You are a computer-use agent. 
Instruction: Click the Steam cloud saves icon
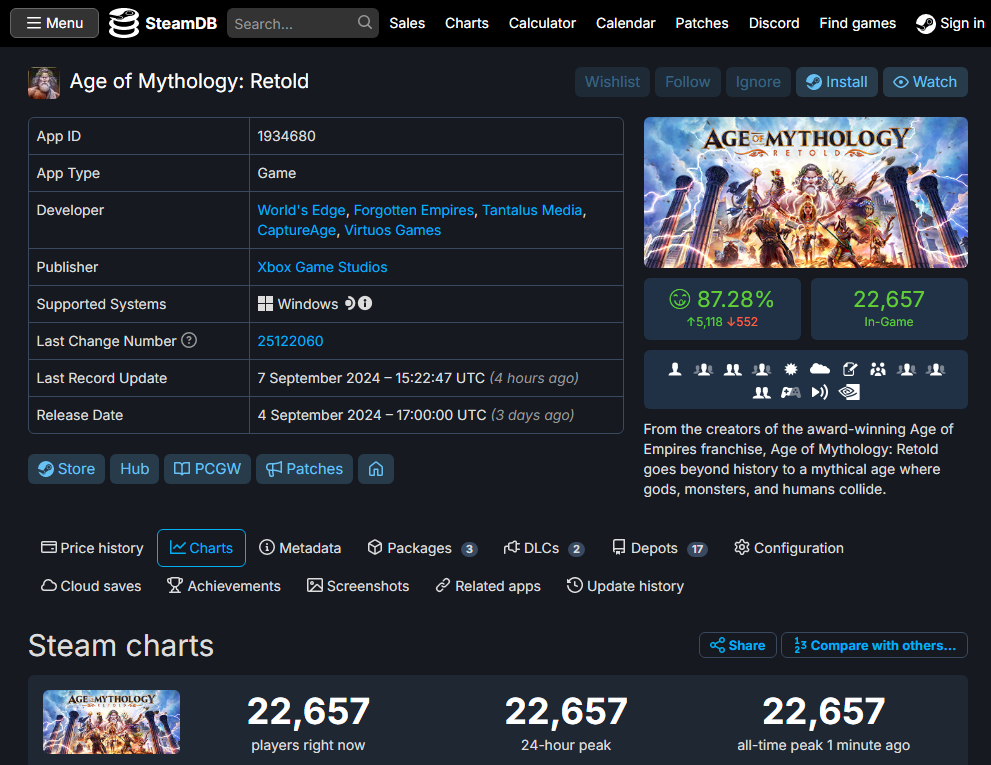point(48,586)
